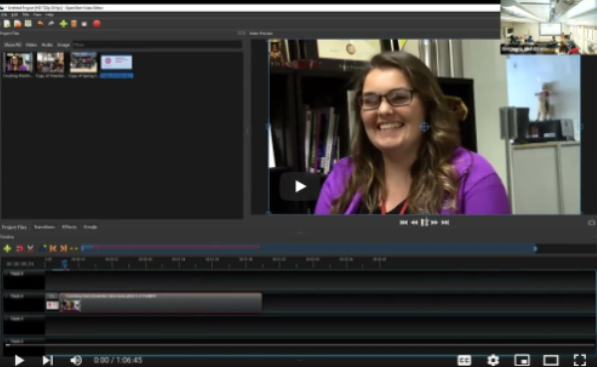
Task: Open YouTube settings gear menu
Action: point(493,360)
